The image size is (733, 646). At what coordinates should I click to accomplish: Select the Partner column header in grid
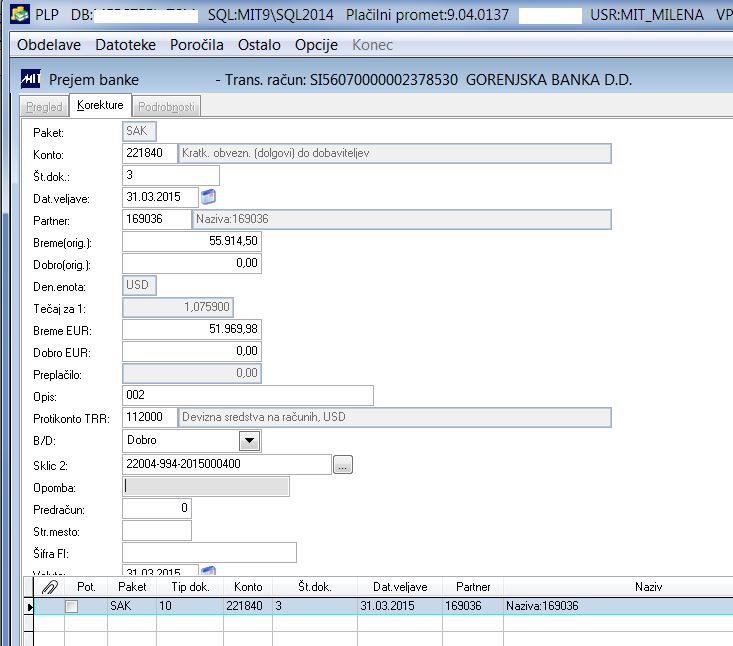473,587
